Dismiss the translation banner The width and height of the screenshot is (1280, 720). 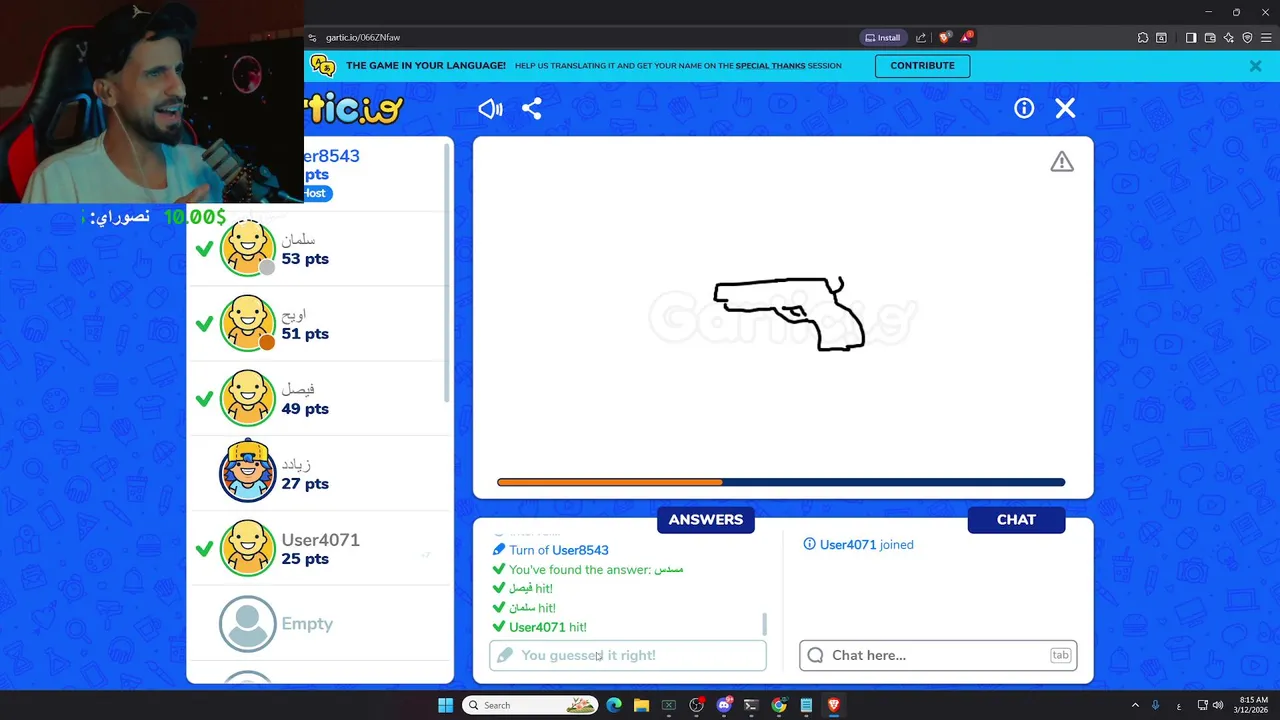tap(1255, 66)
